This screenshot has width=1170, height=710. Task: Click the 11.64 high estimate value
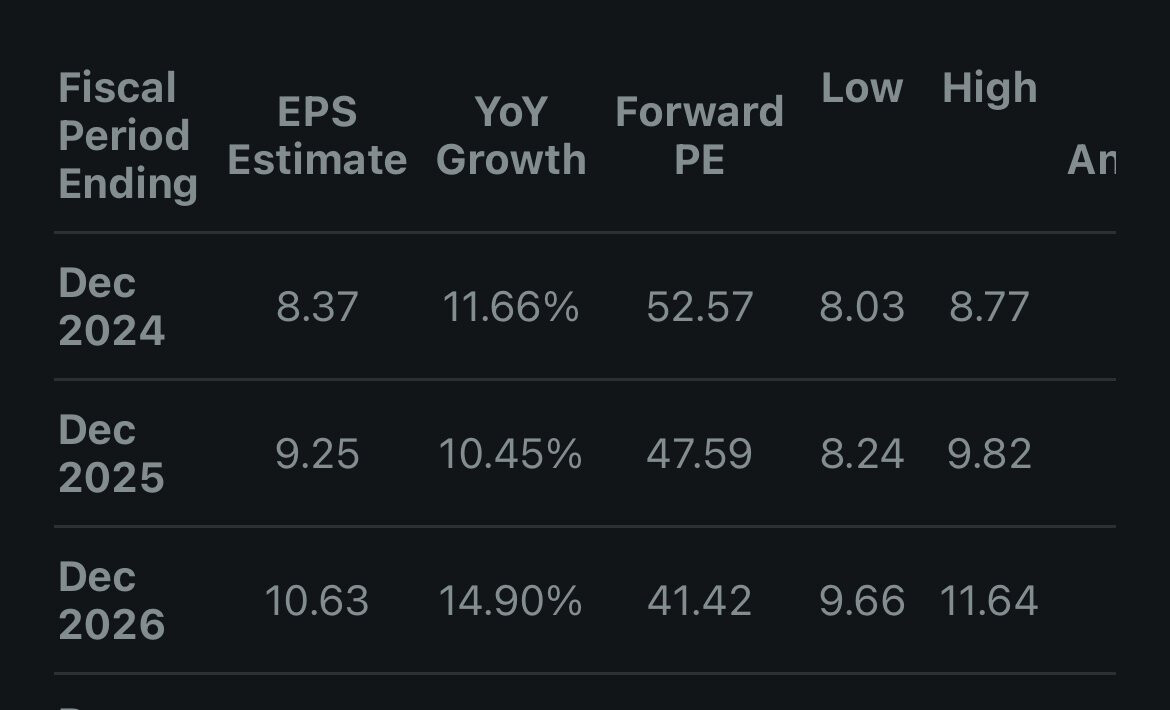click(989, 601)
